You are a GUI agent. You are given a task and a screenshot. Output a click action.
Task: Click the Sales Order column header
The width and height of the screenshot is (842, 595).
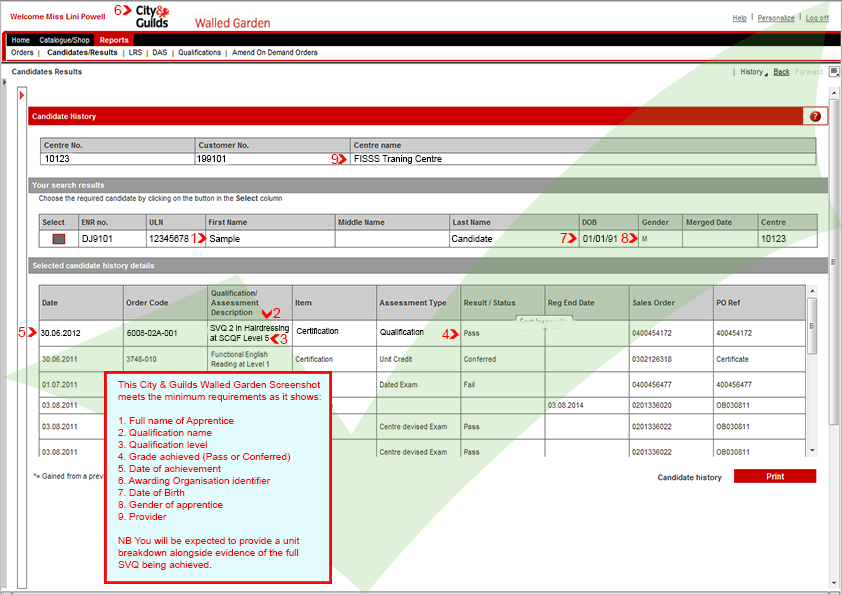(x=671, y=303)
